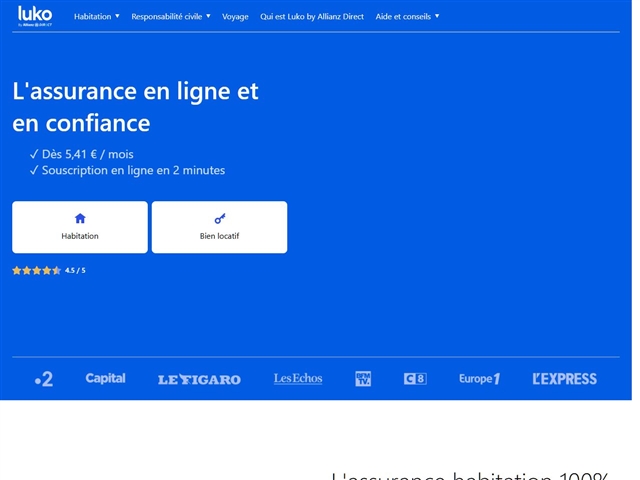This screenshot has height=480, width=640.
Task: Select the C8 channel logo
Action: click(414, 379)
